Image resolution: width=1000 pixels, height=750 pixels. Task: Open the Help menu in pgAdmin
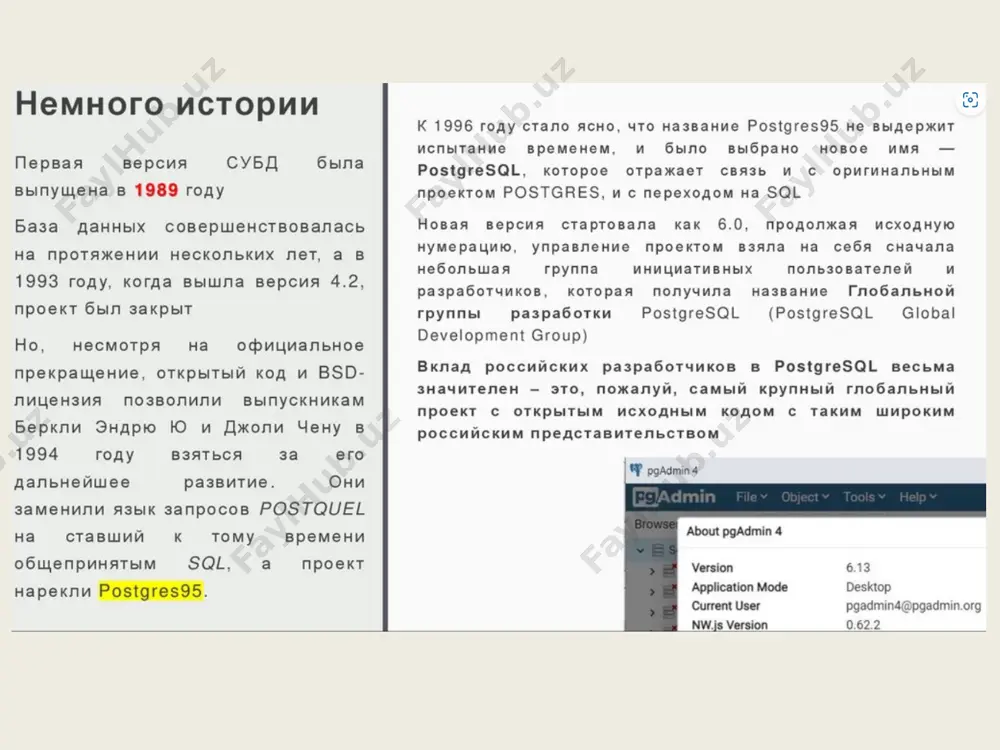coord(918,497)
